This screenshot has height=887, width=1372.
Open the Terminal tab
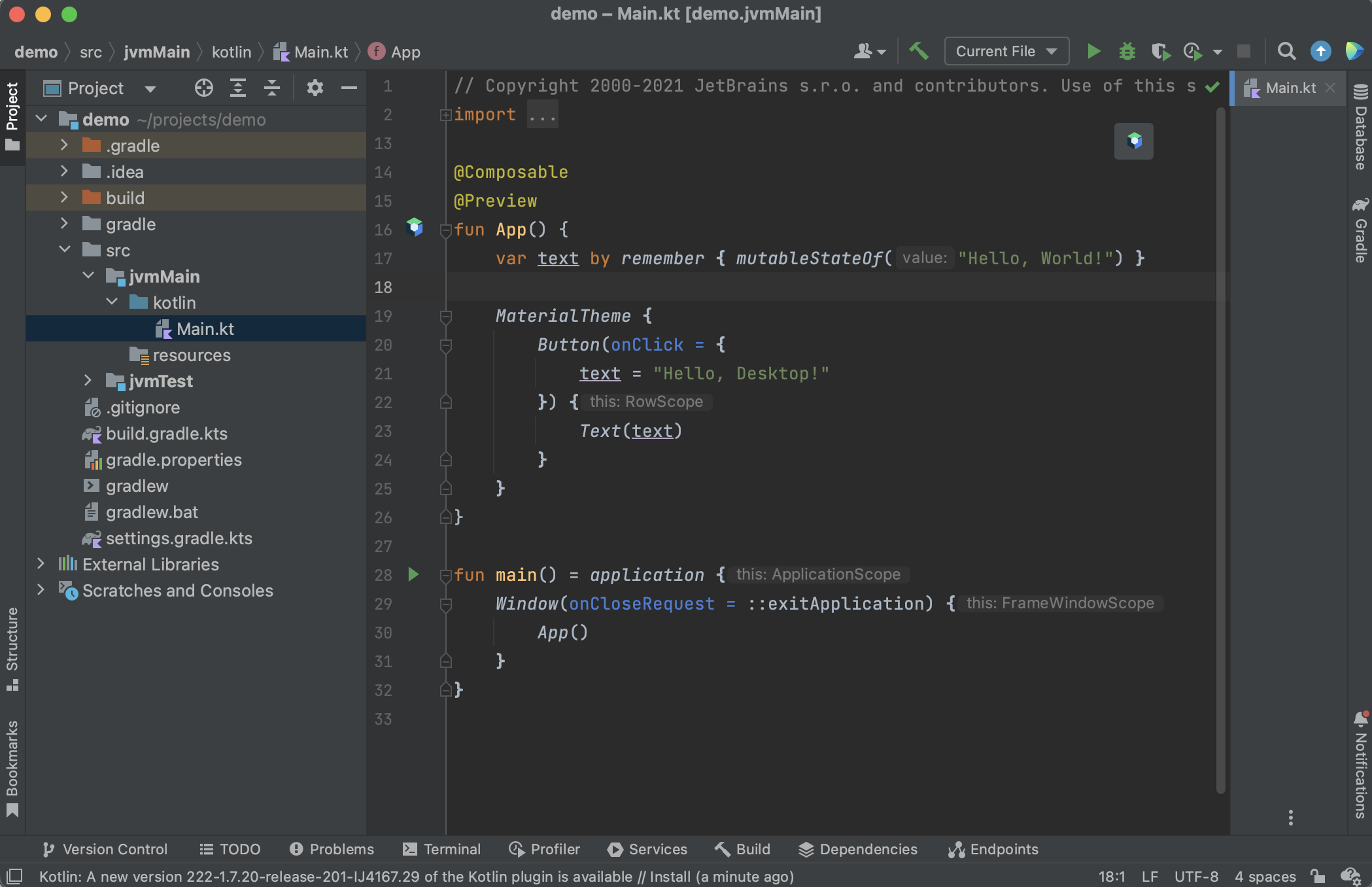tap(442, 849)
